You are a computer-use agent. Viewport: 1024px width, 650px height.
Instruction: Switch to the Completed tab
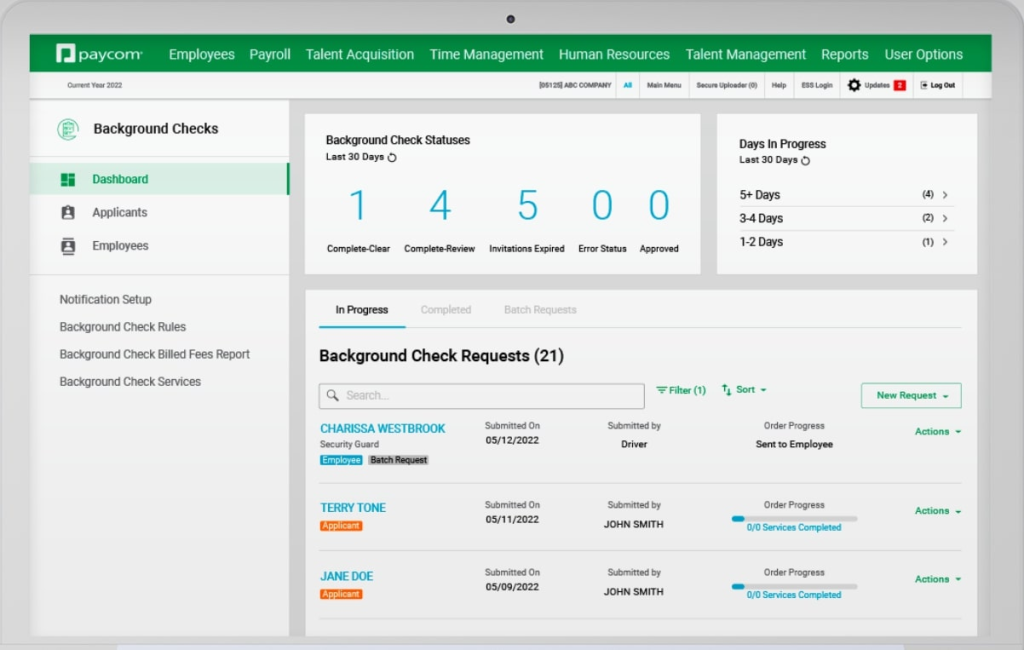point(446,310)
